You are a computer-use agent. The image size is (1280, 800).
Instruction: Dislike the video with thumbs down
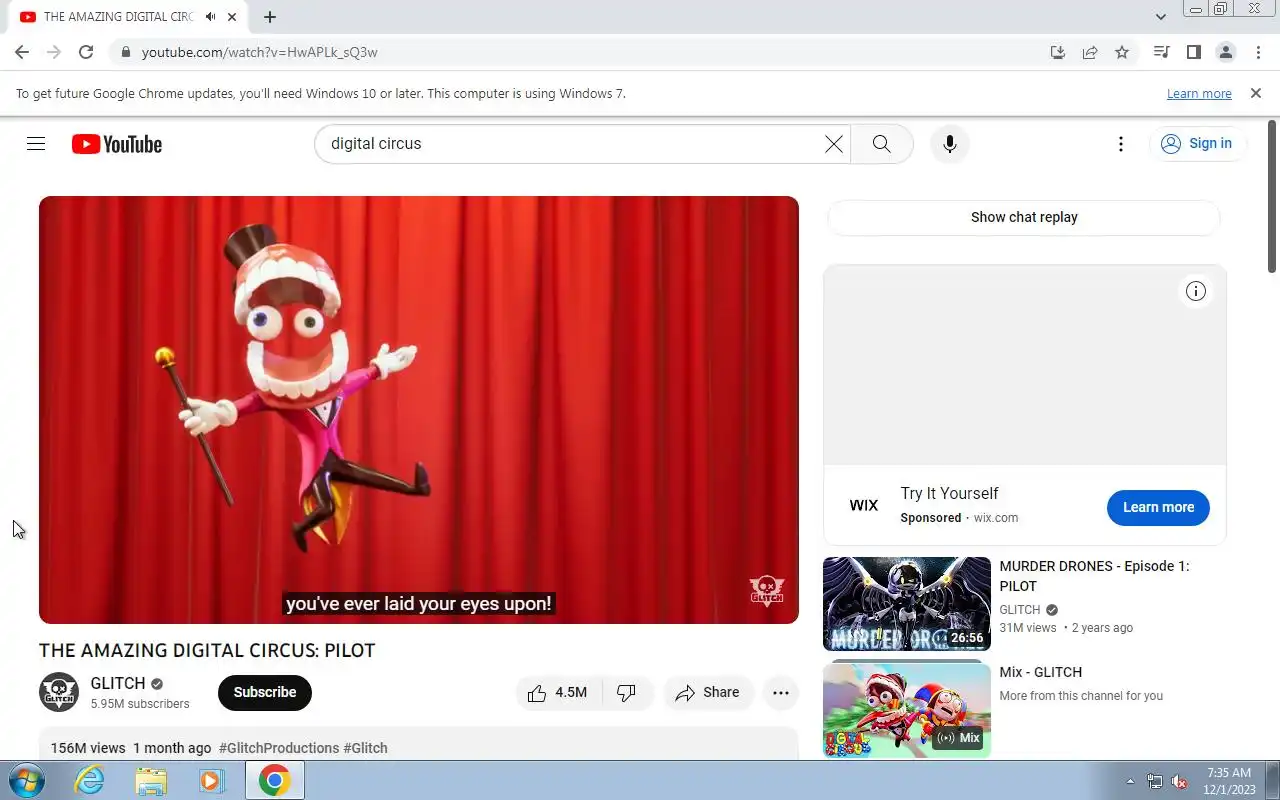(626, 692)
